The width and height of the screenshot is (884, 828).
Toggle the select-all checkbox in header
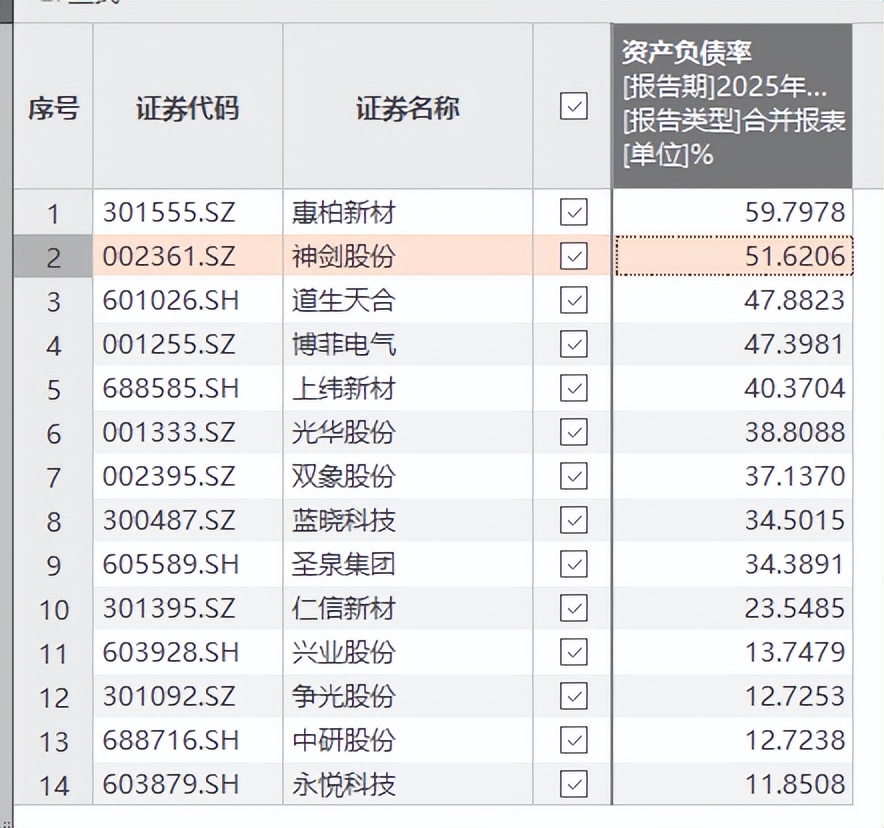573,106
